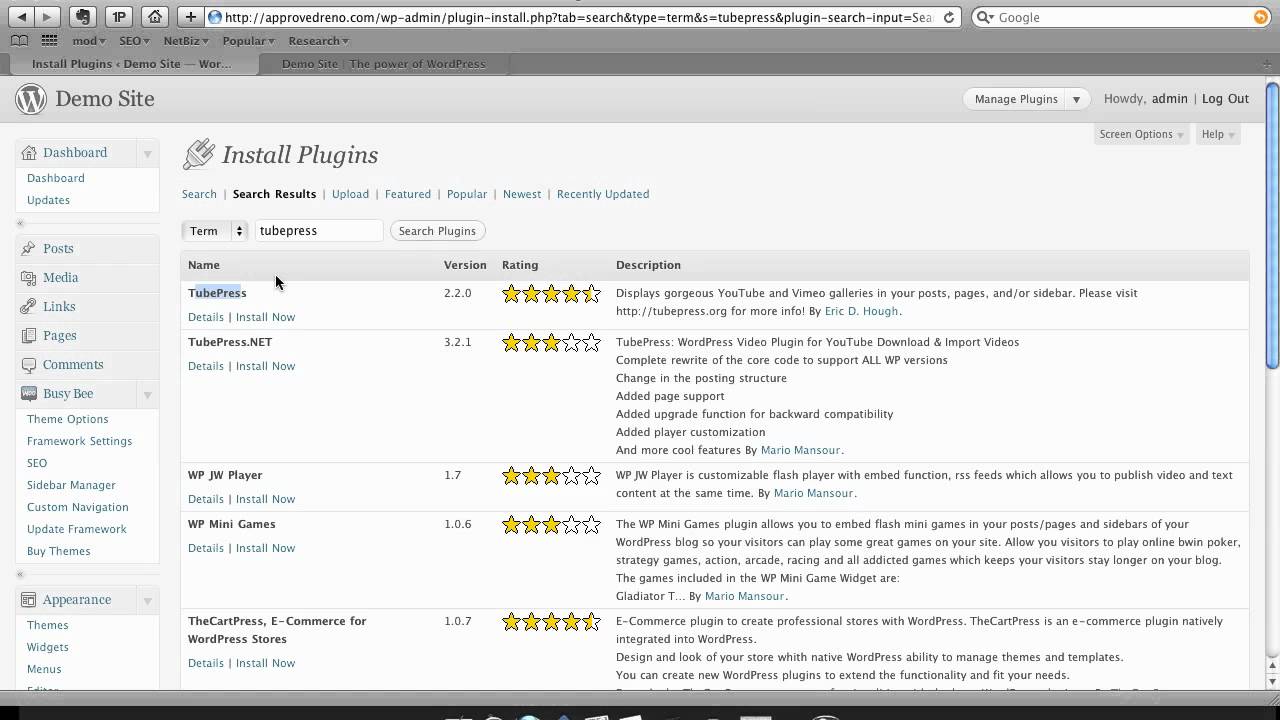Expand the Manage Plugins dropdown arrow
Viewport: 1280px width, 720px height.
[1077, 99]
